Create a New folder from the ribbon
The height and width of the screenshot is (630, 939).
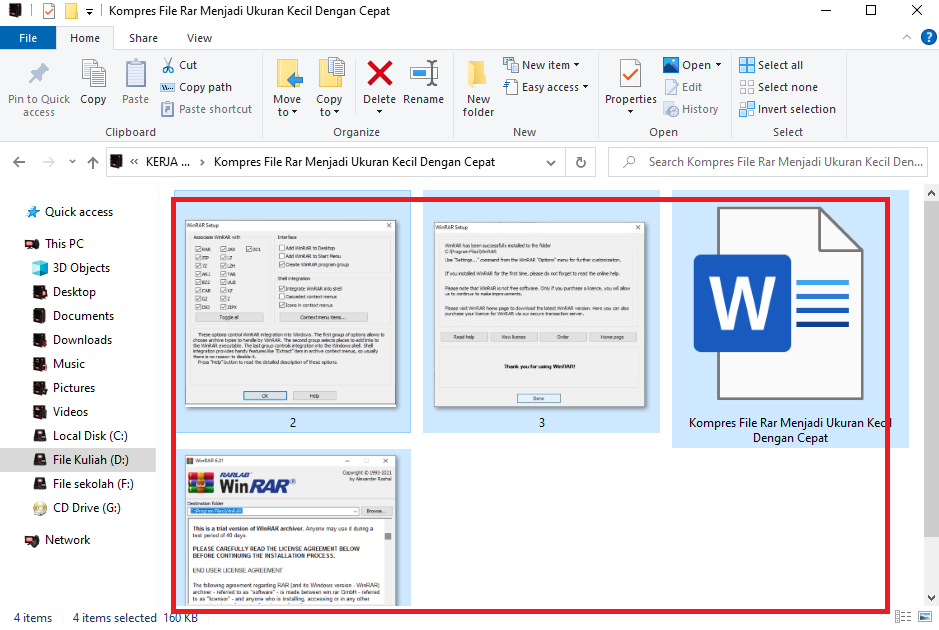tap(478, 88)
